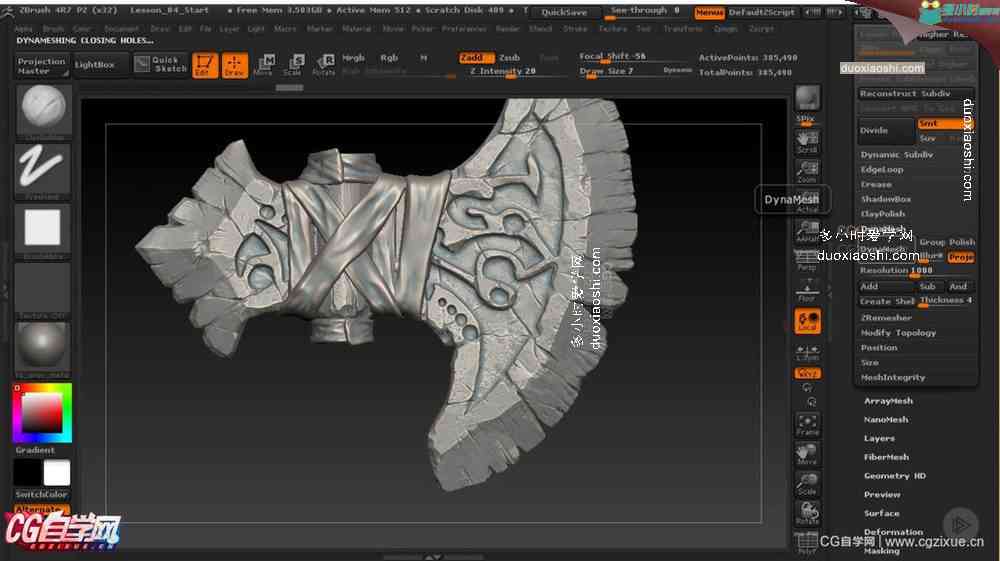1000x561 pixels.
Task: Open the stroke type selector
Action: pyautogui.click(x=43, y=170)
